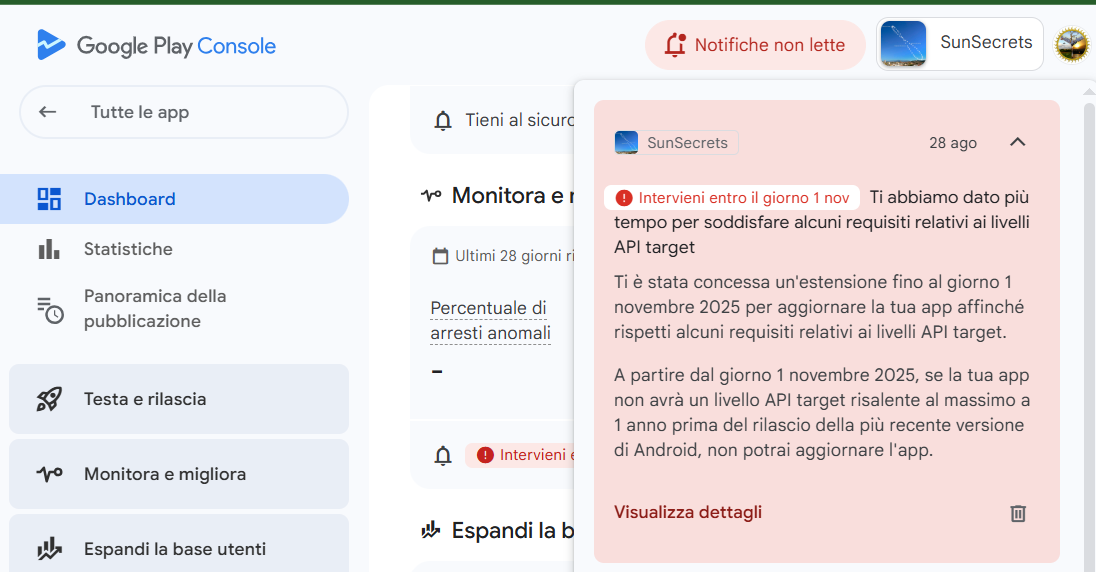Viewport: 1096px width, 572px height.
Task: Delete the notification using the trash icon
Action: [x=1018, y=513]
